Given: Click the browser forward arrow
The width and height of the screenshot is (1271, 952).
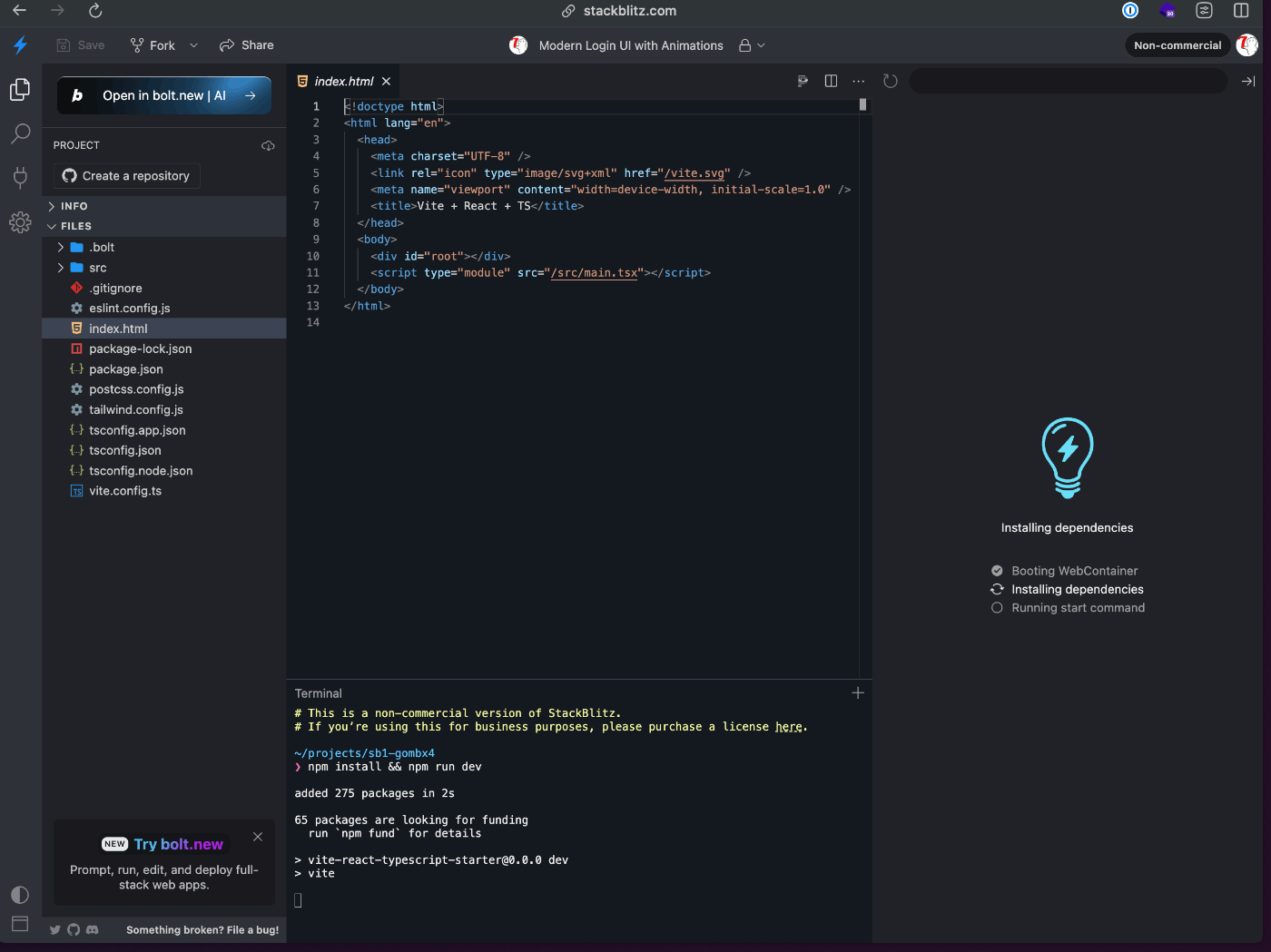Looking at the screenshot, I should 57,10.
